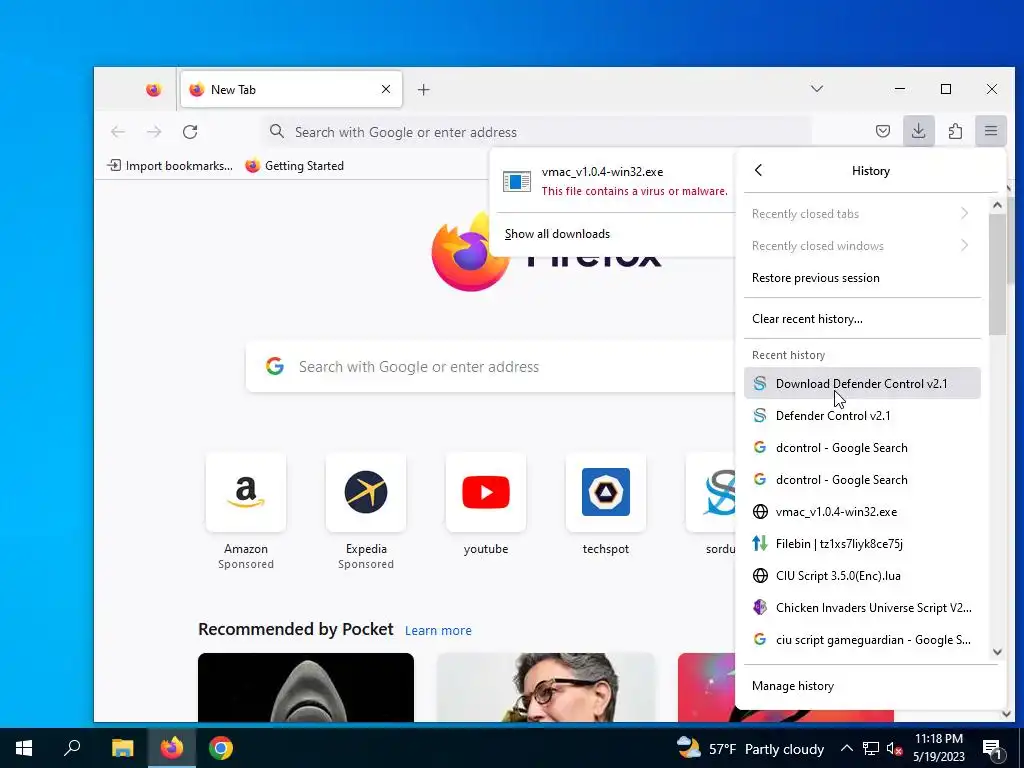Image resolution: width=1024 pixels, height=768 pixels.
Task: Open a new tab with plus icon
Action: tap(424, 89)
